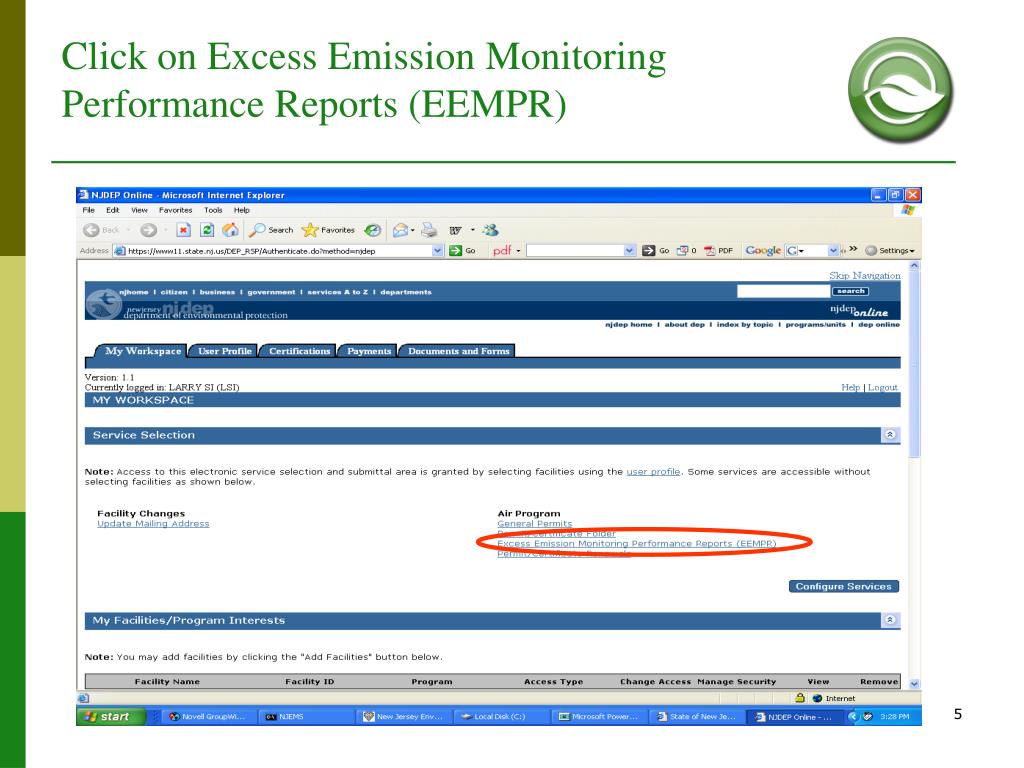Screen dimensions: 1024x768
Task: Click the Logout link
Action: coord(883,387)
